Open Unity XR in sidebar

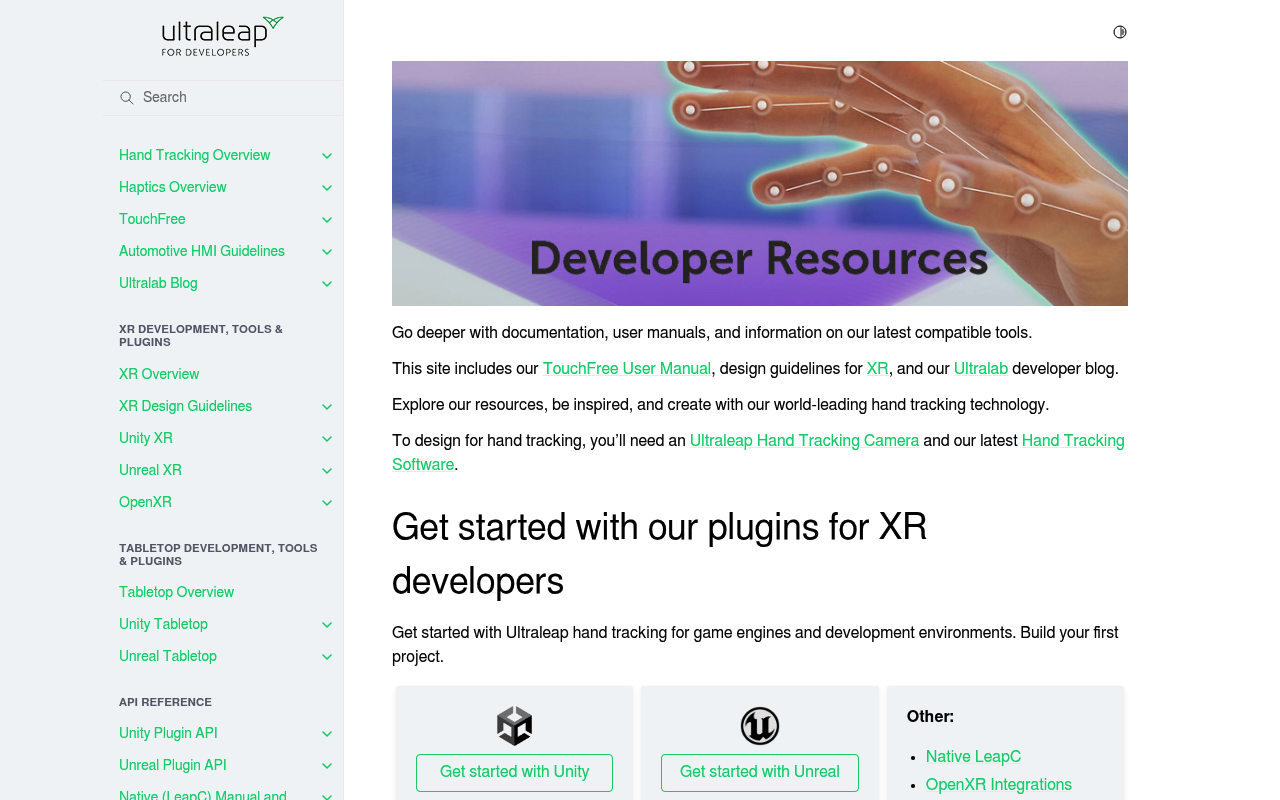tap(146, 438)
